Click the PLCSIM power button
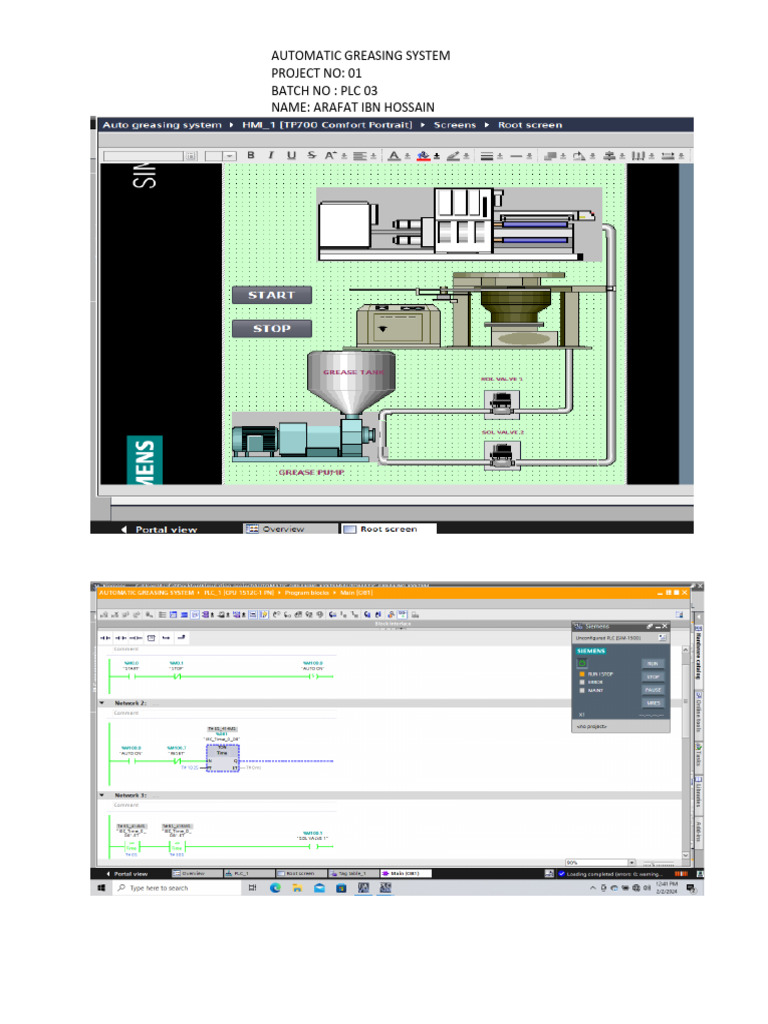Image resolution: width=768 pixels, height=1024 pixels. (582, 663)
